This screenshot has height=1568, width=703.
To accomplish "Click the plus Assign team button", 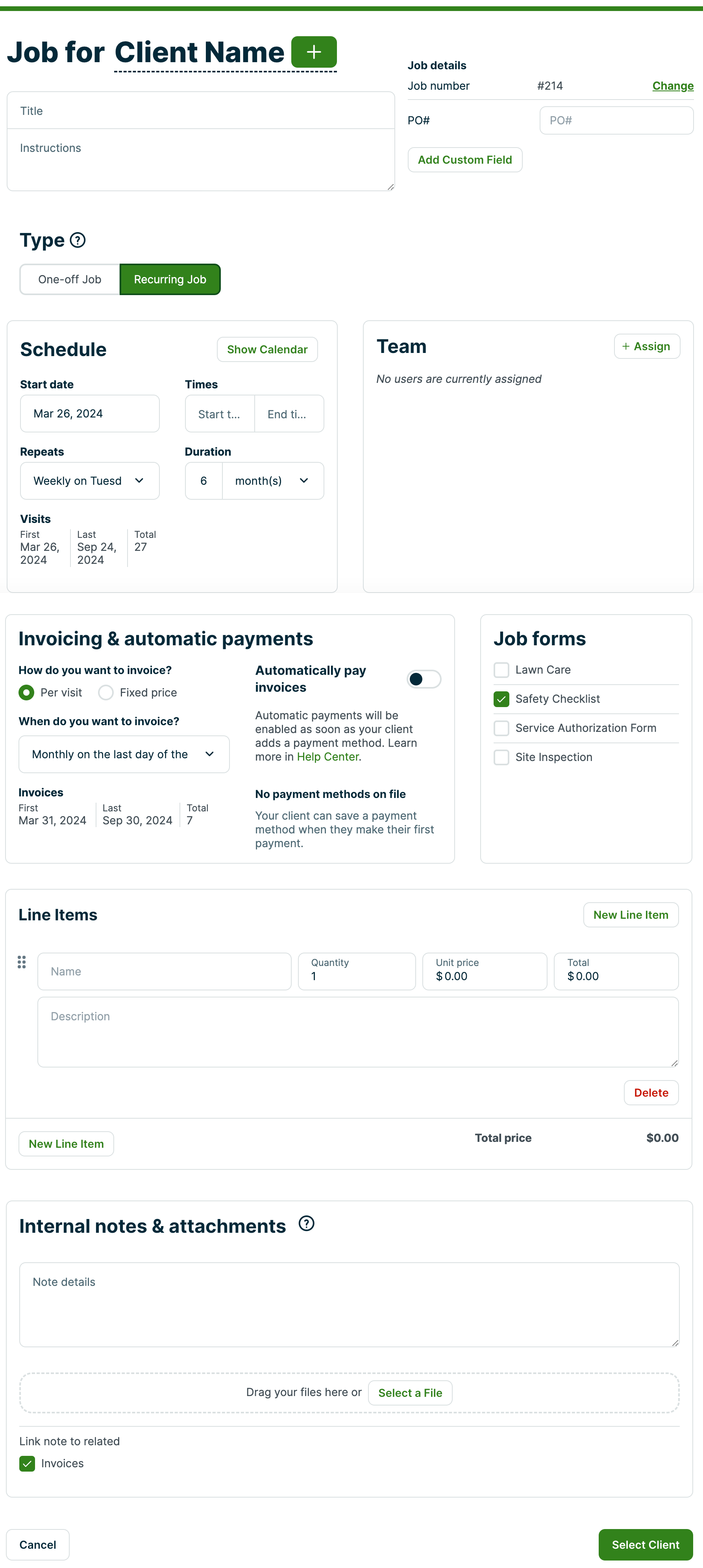I will 646,346.
